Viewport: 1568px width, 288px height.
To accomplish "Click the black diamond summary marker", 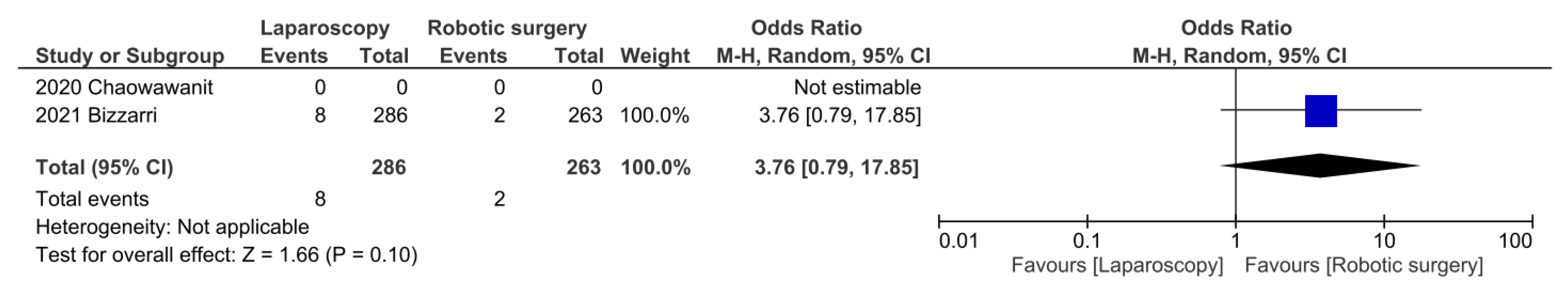I will [x=1320, y=166].
